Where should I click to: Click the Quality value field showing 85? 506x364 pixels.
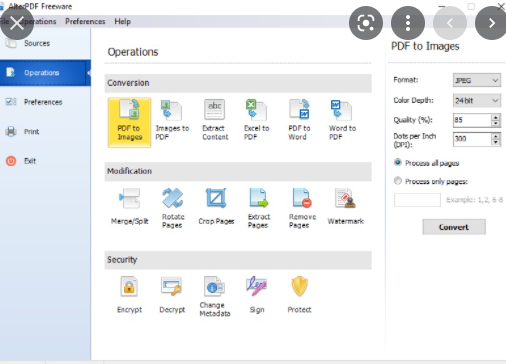coord(472,120)
